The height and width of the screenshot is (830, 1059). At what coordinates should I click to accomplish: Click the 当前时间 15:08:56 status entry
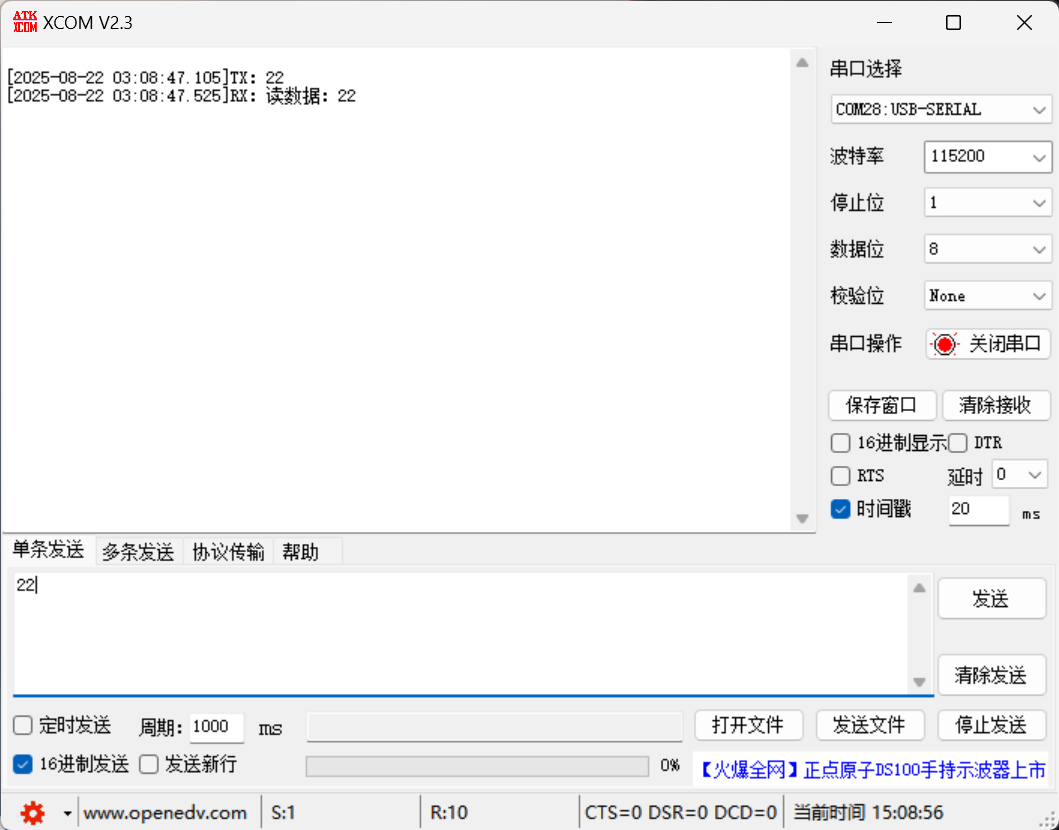868,812
